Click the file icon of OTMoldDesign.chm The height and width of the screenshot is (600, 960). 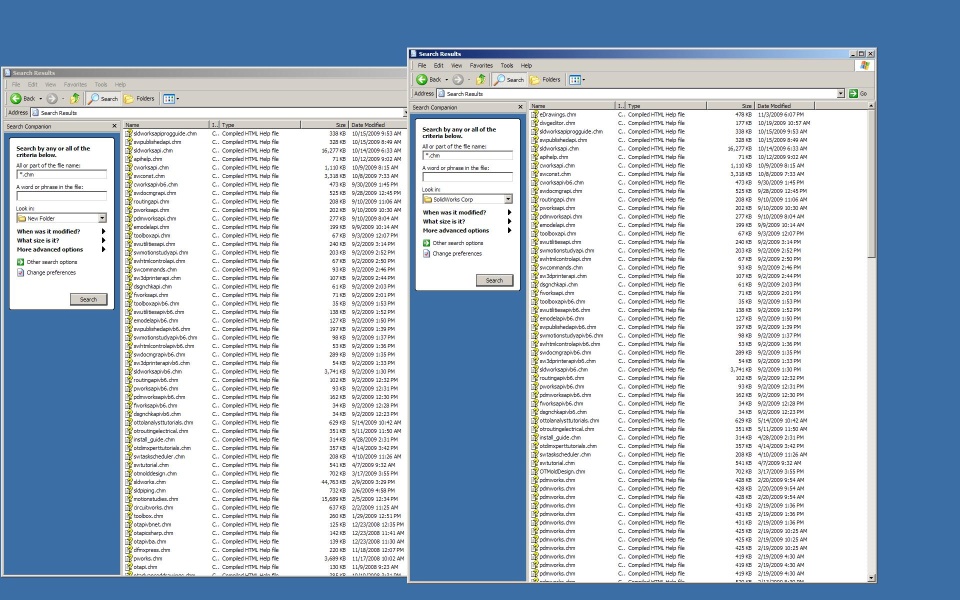(x=534, y=471)
